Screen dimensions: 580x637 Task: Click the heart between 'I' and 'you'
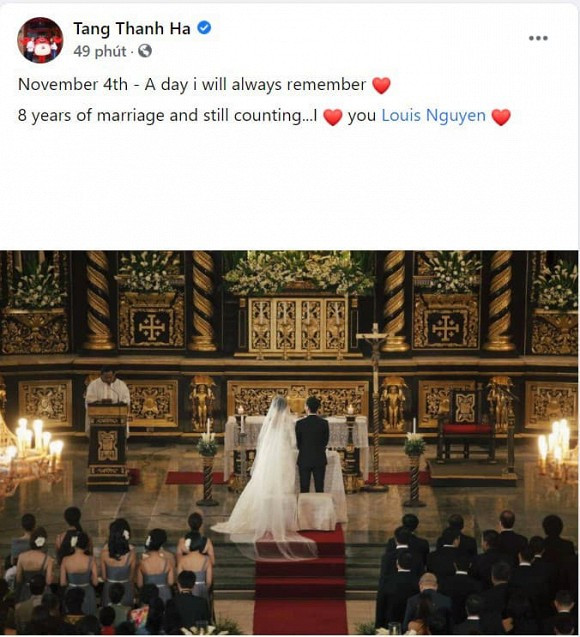click(333, 117)
